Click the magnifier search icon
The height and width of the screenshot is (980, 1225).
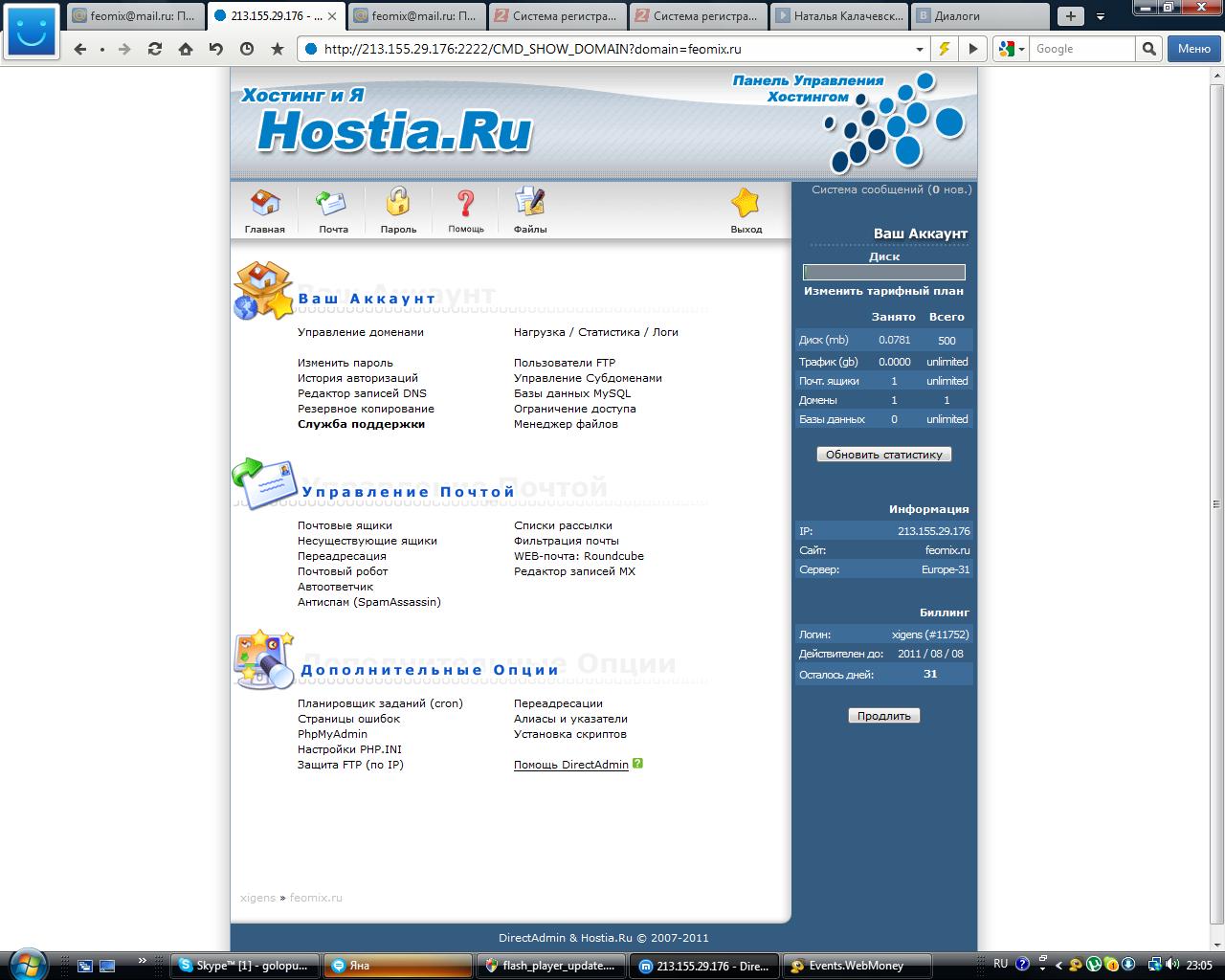[1149, 49]
